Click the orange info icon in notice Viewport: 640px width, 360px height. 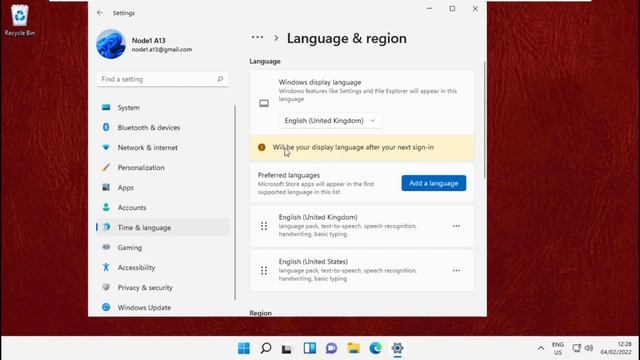pos(262,147)
